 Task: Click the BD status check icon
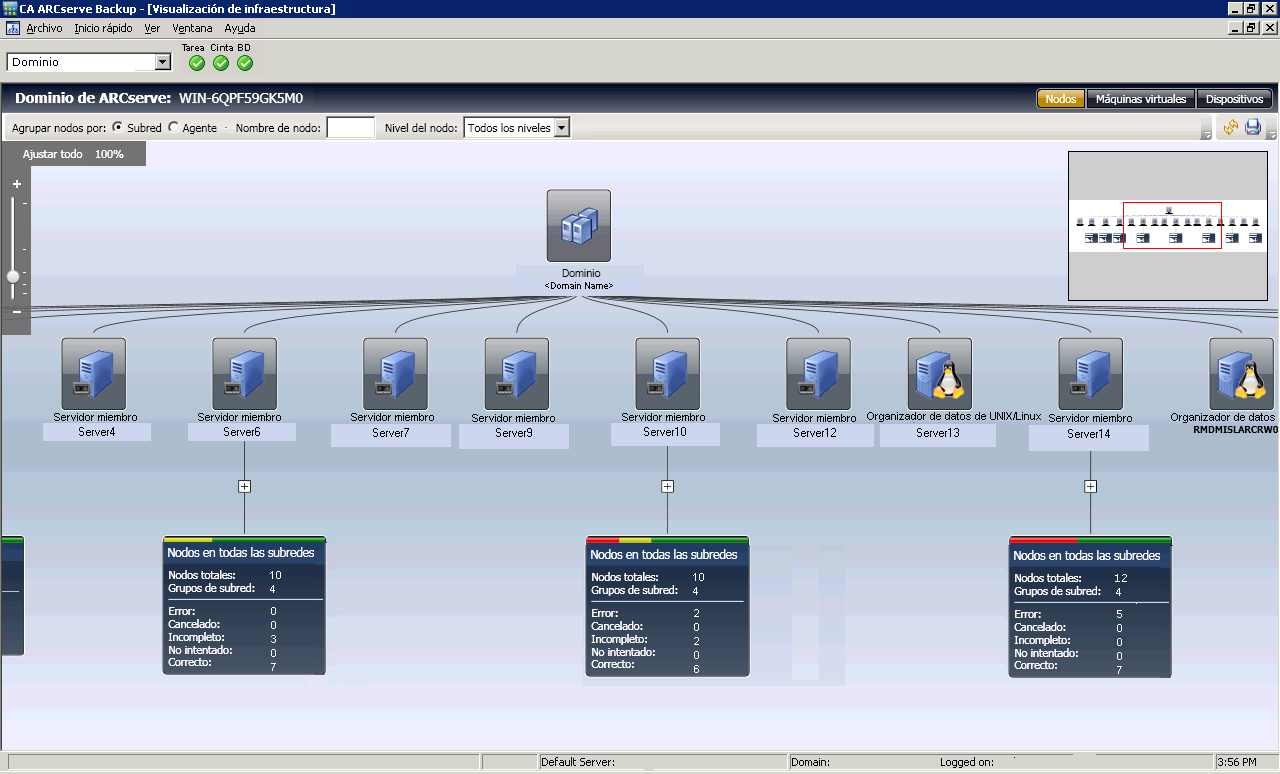click(x=245, y=63)
